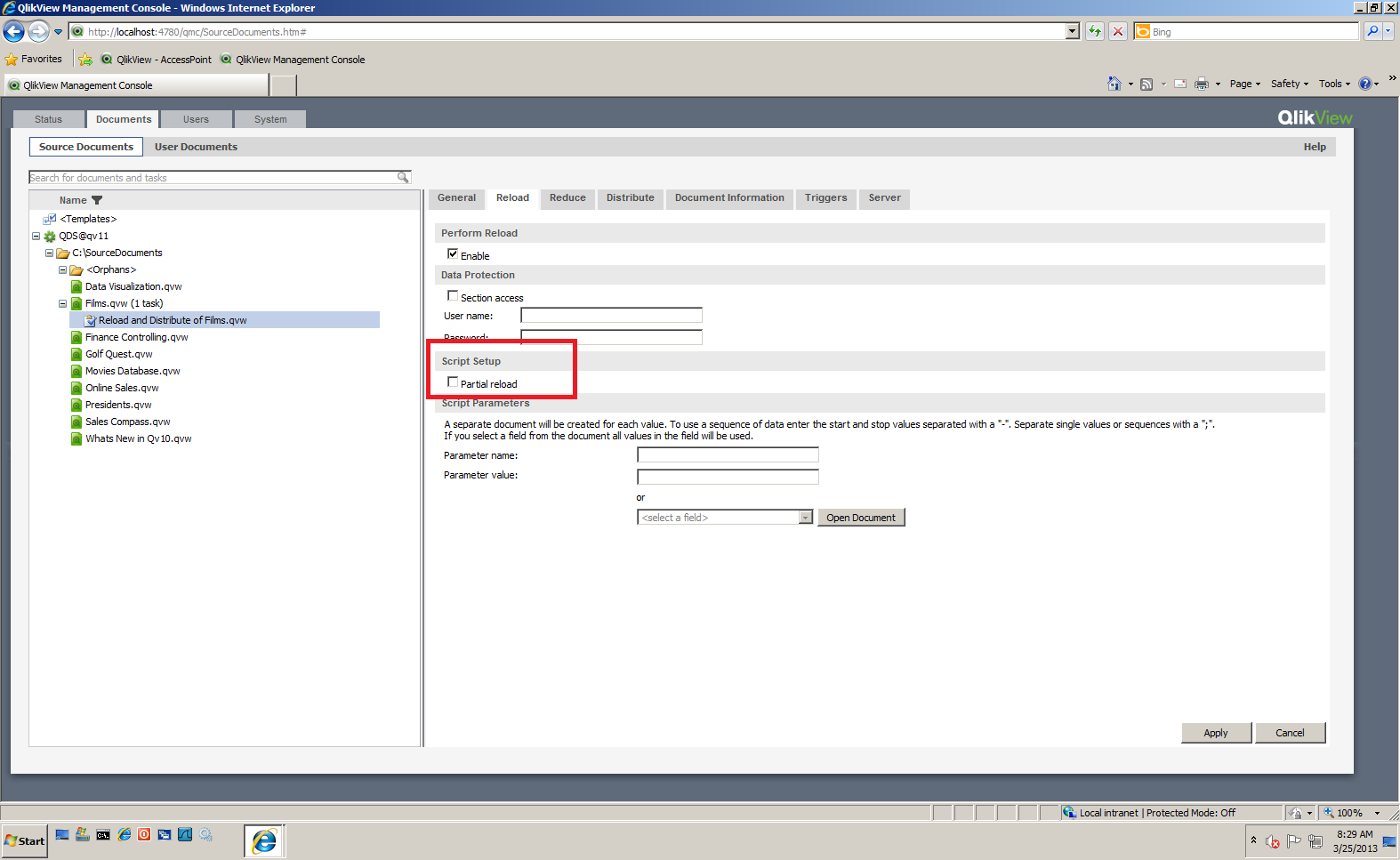This screenshot has width=1400, height=860.
Task: Open the select a field dropdown
Action: (x=806, y=518)
